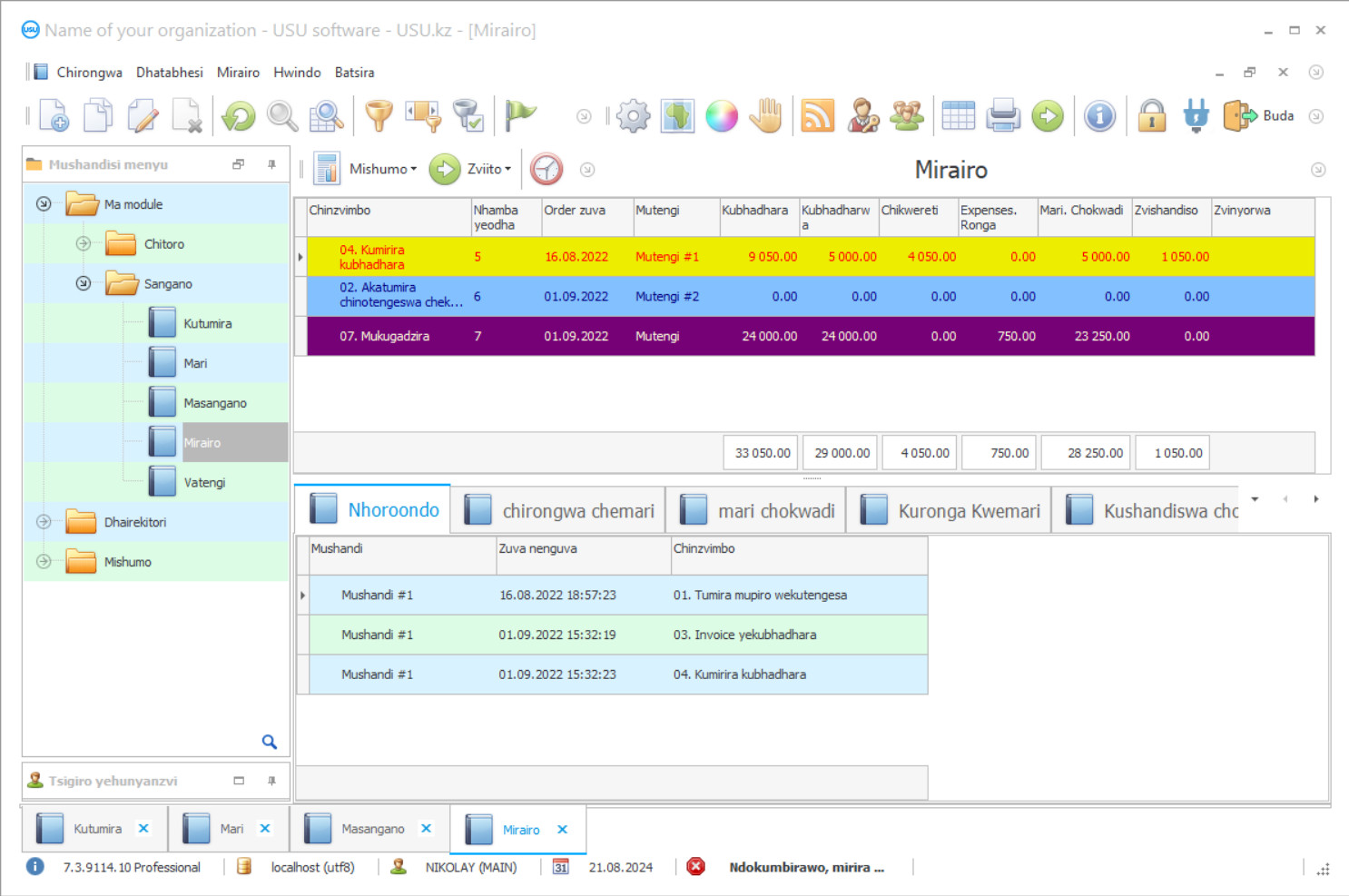This screenshot has height=896, width=1349.
Task: Close the Masangano tab at the bottom
Action: tap(426, 828)
